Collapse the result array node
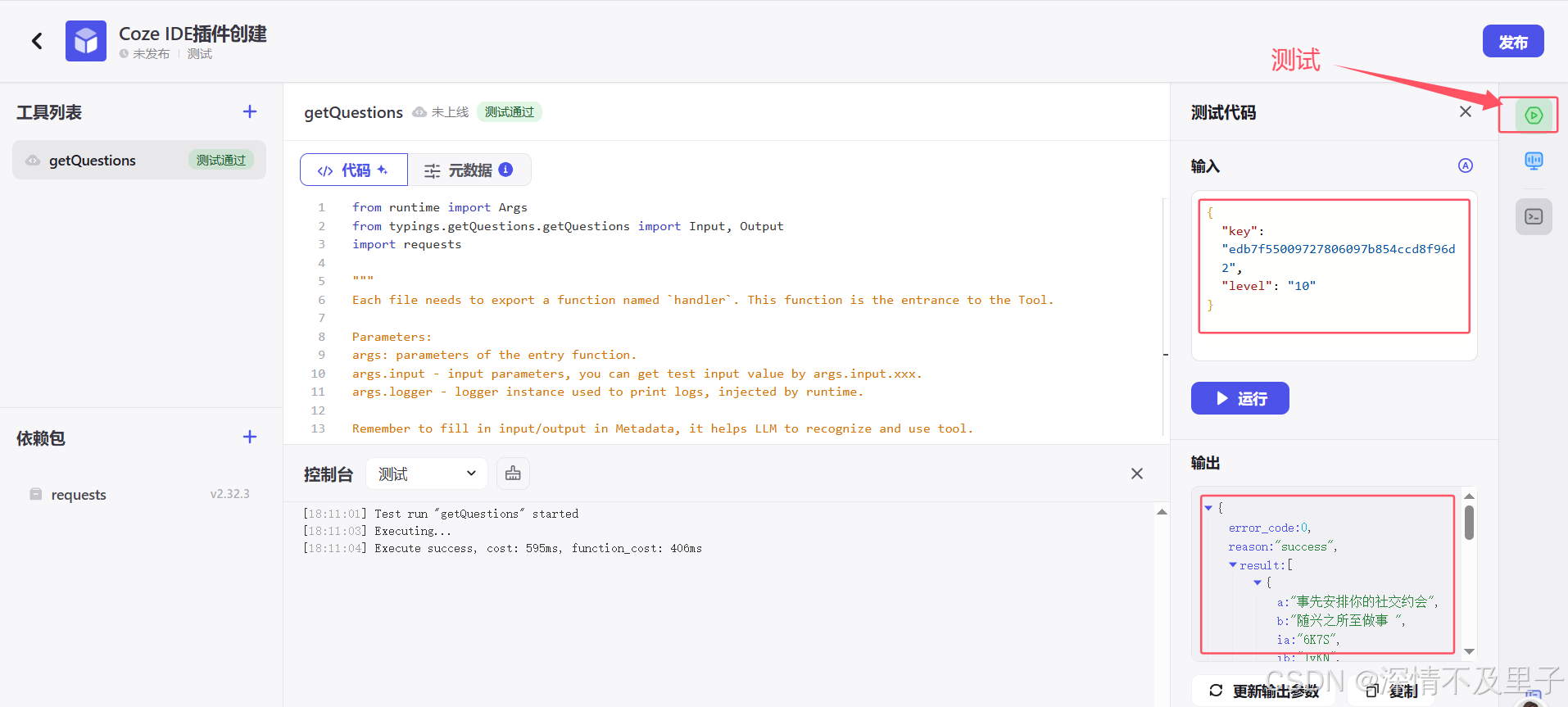 [1233, 565]
